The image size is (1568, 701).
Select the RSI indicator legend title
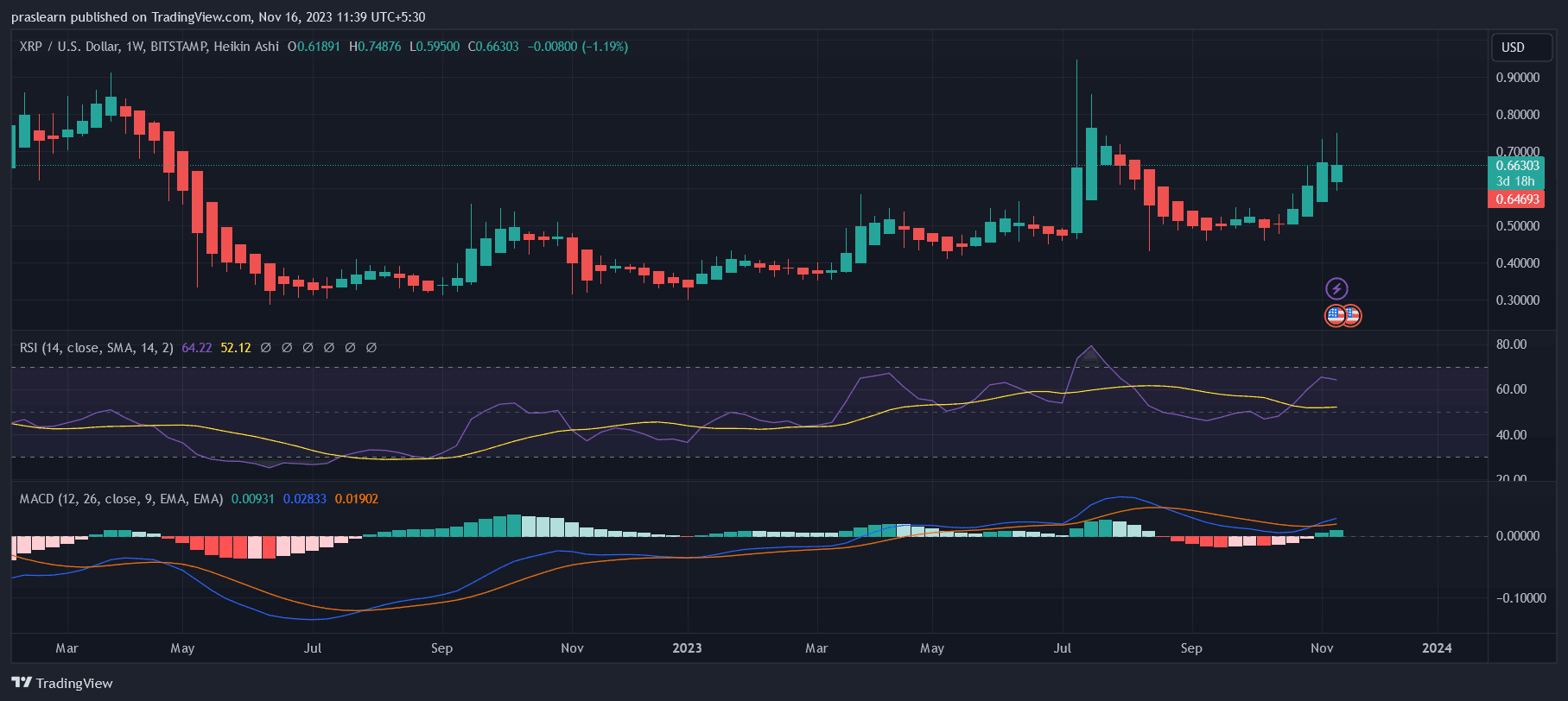click(96, 348)
